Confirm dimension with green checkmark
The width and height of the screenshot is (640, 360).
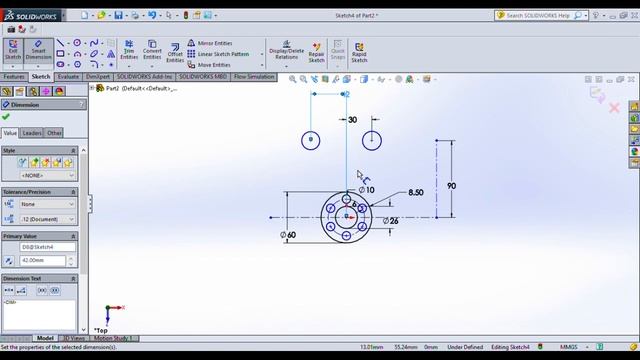(x=6, y=117)
